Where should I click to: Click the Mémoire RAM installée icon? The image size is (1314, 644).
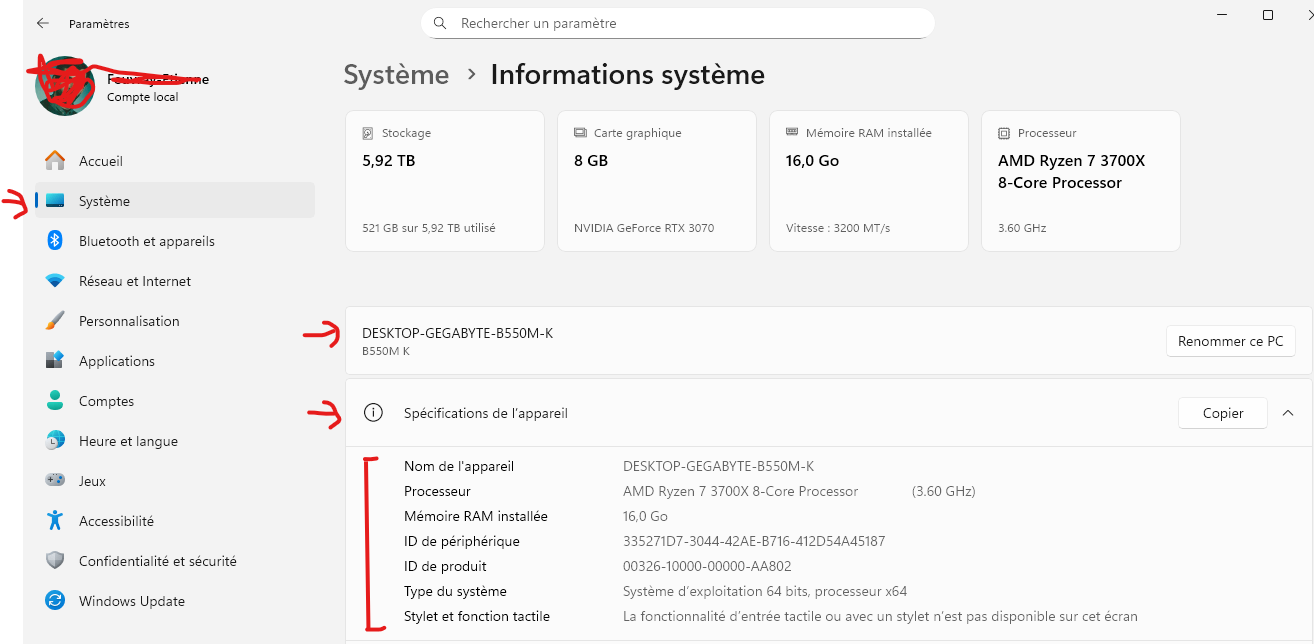792,132
